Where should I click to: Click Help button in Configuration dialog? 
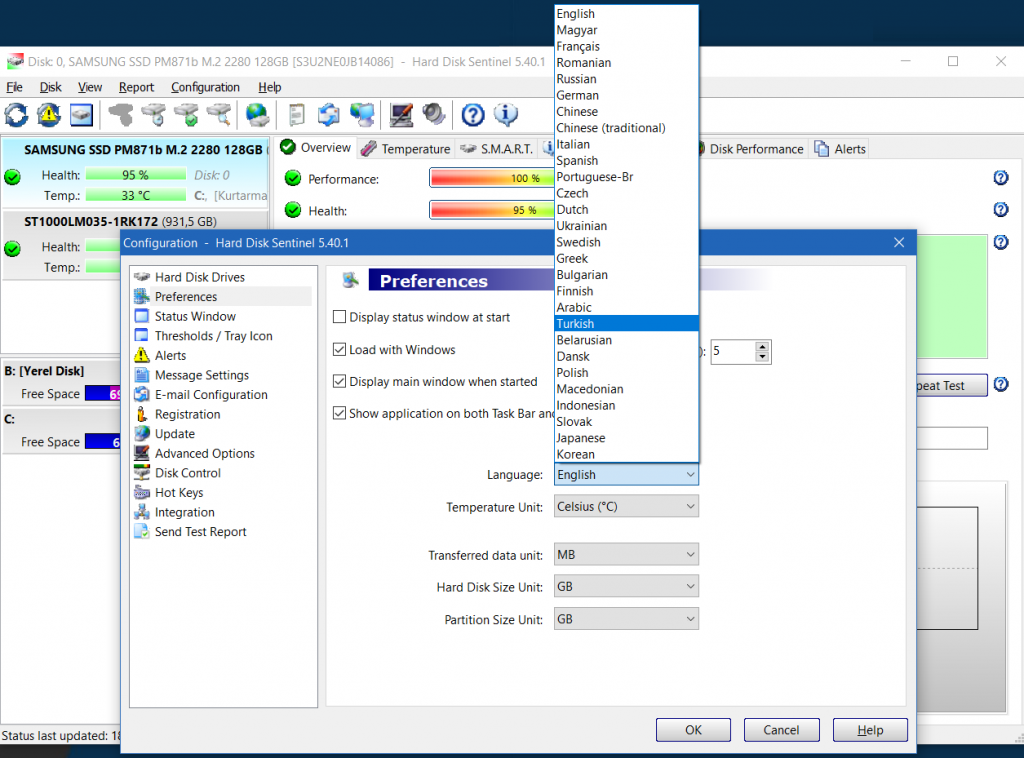870,730
